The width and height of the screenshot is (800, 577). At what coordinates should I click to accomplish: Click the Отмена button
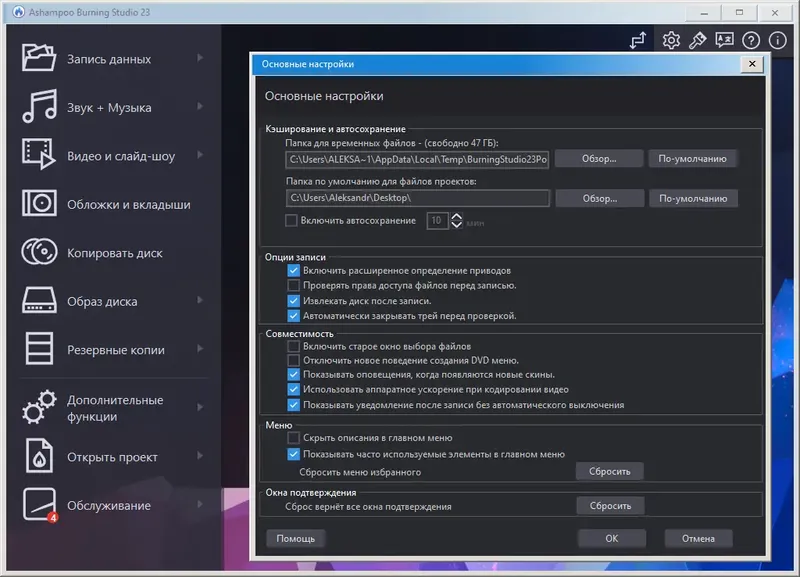click(698, 538)
